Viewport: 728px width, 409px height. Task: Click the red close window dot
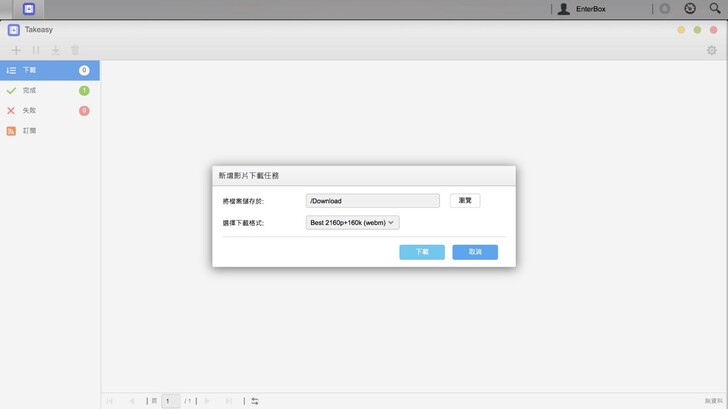coord(714,30)
